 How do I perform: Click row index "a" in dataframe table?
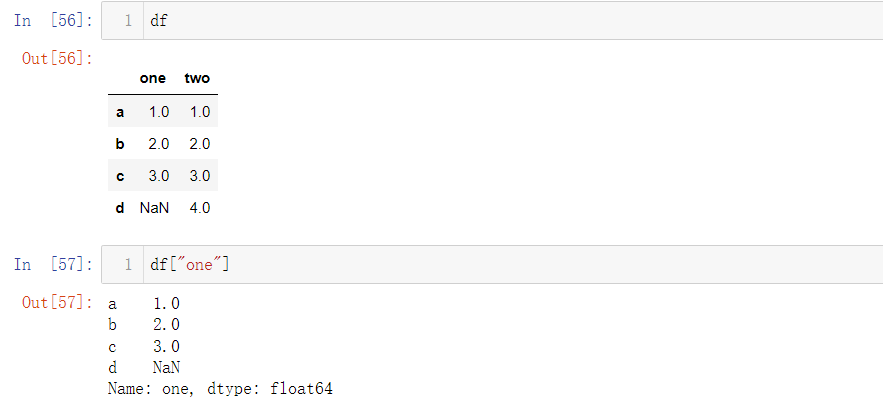coord(119,112)
